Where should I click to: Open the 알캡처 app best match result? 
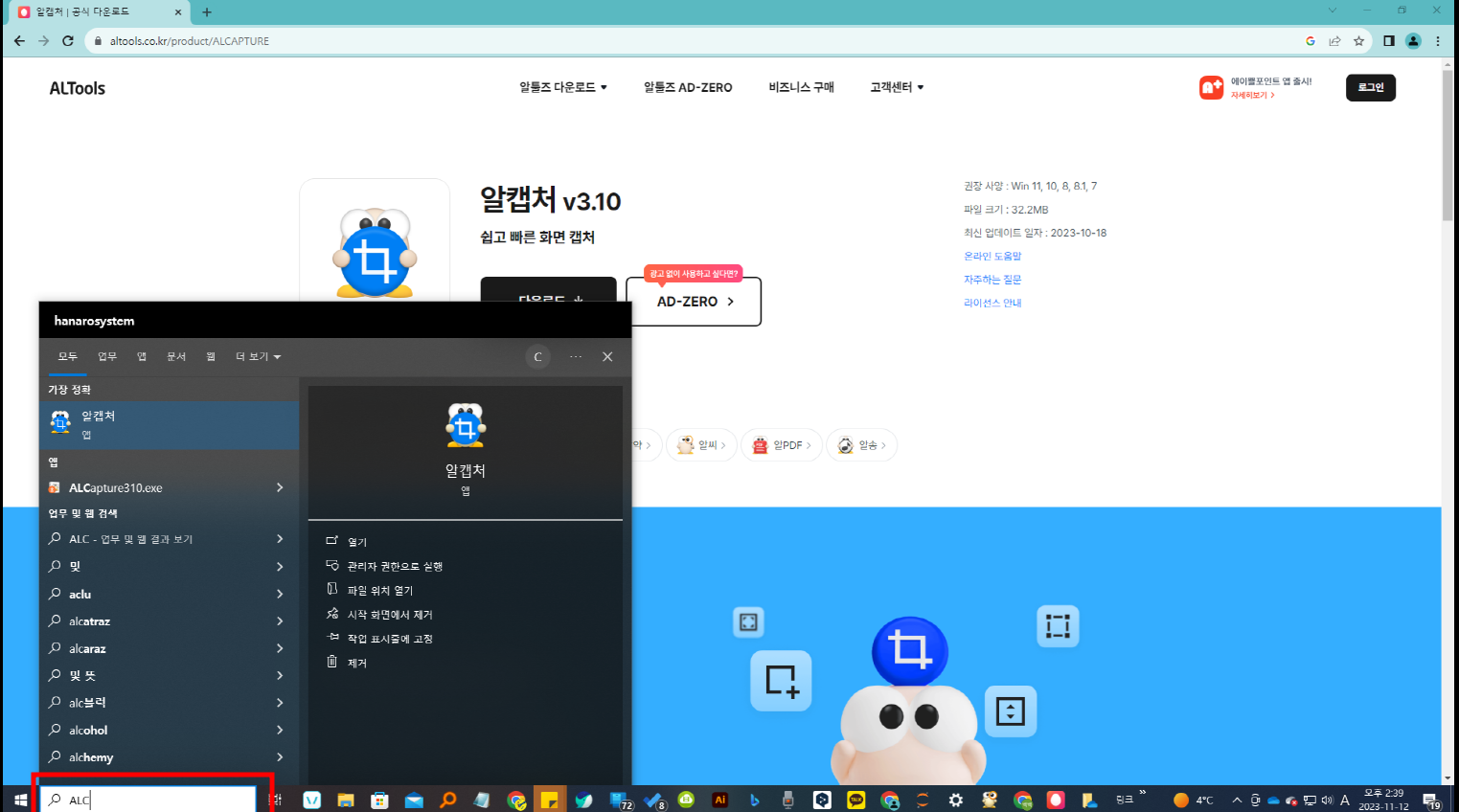click(x=169, y=424)
